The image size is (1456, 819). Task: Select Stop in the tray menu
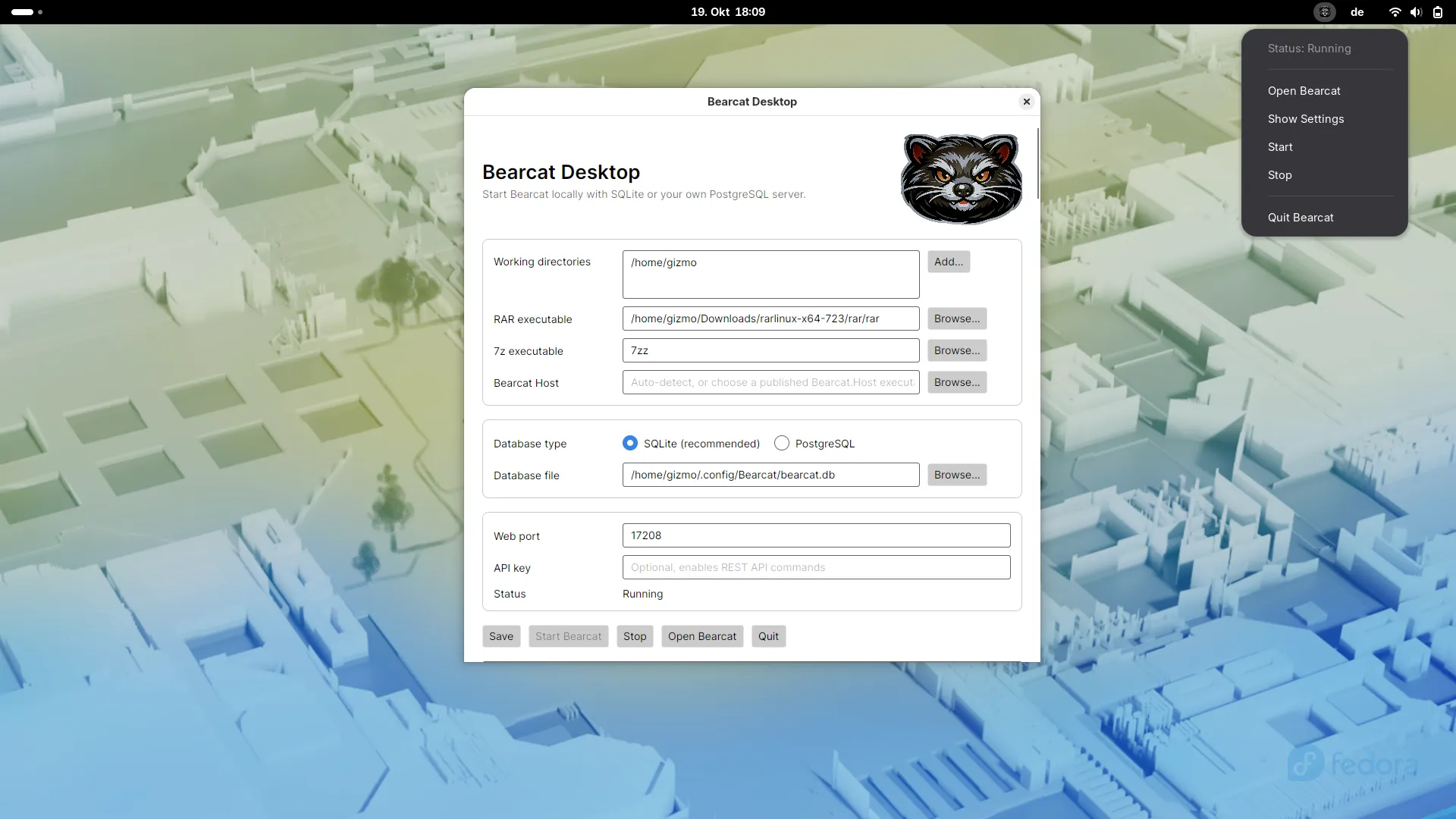[1324, 175]
